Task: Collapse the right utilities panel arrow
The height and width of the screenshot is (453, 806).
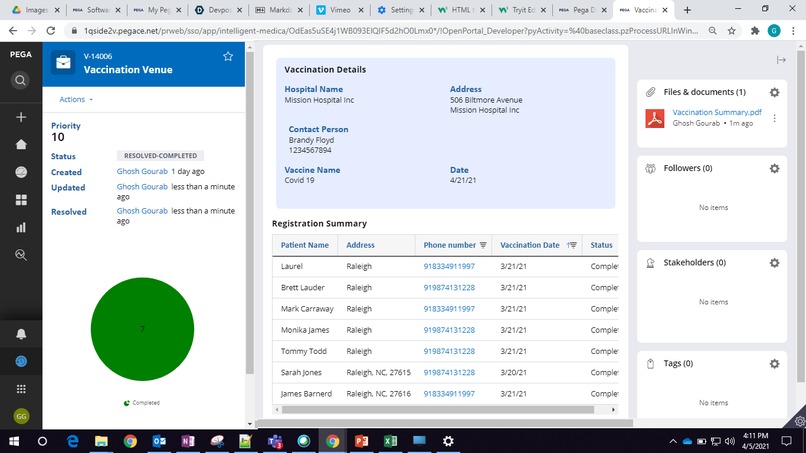Action: [781, 60]
